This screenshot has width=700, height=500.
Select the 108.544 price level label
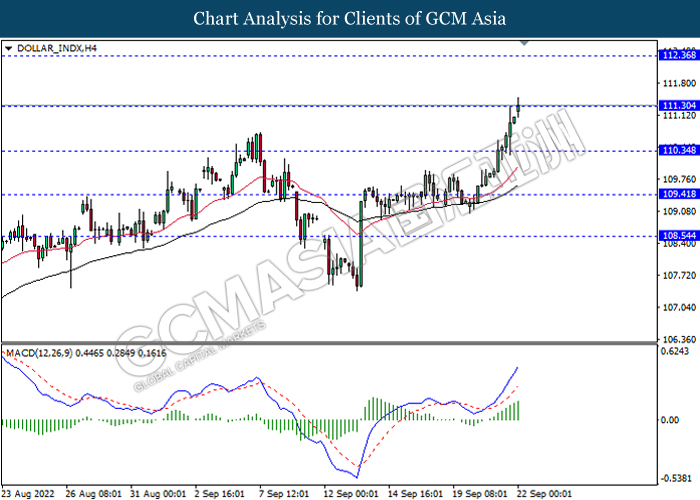pos(679,236)
